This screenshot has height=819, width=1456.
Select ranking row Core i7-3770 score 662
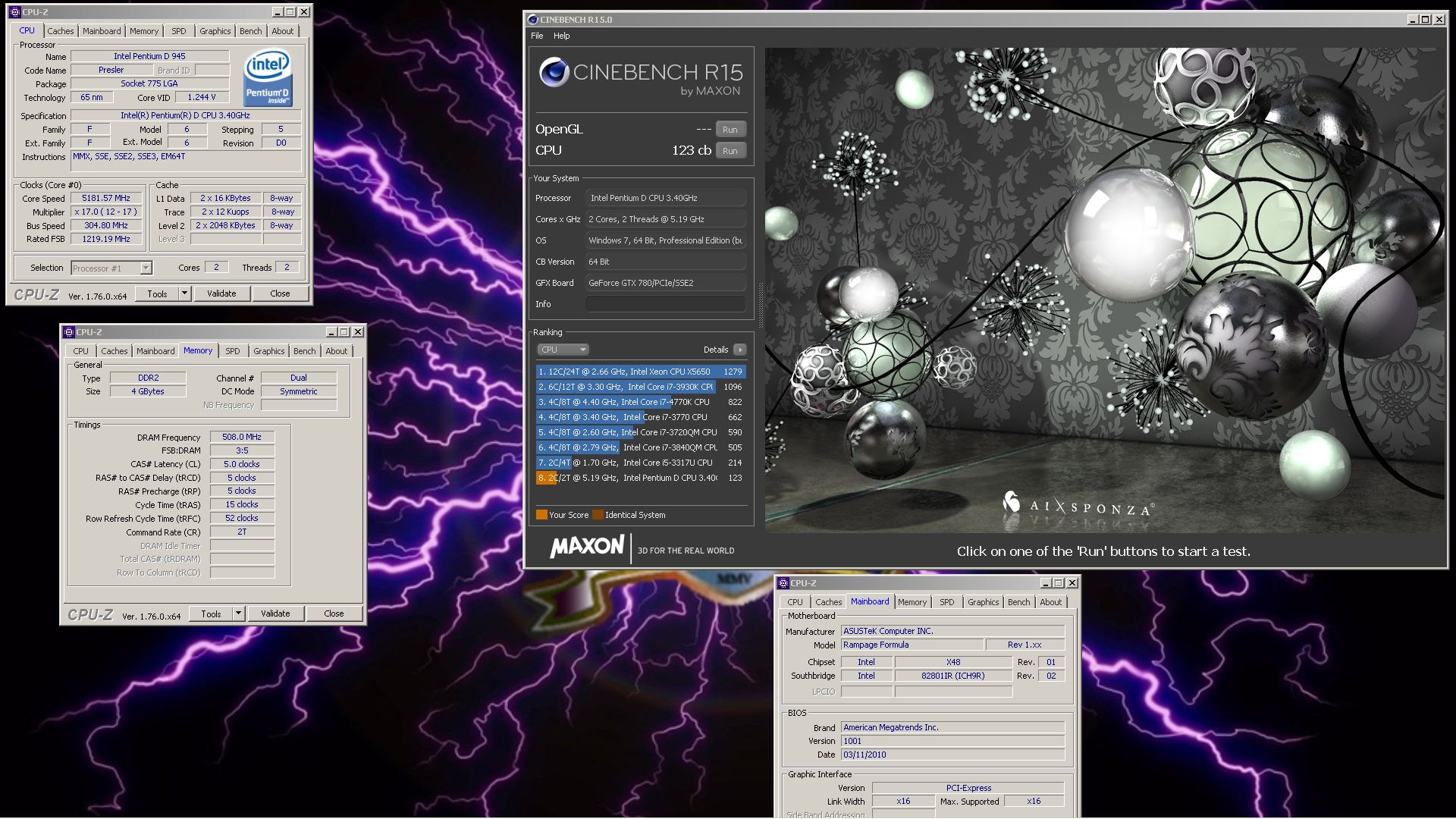[x=641, y=417]
